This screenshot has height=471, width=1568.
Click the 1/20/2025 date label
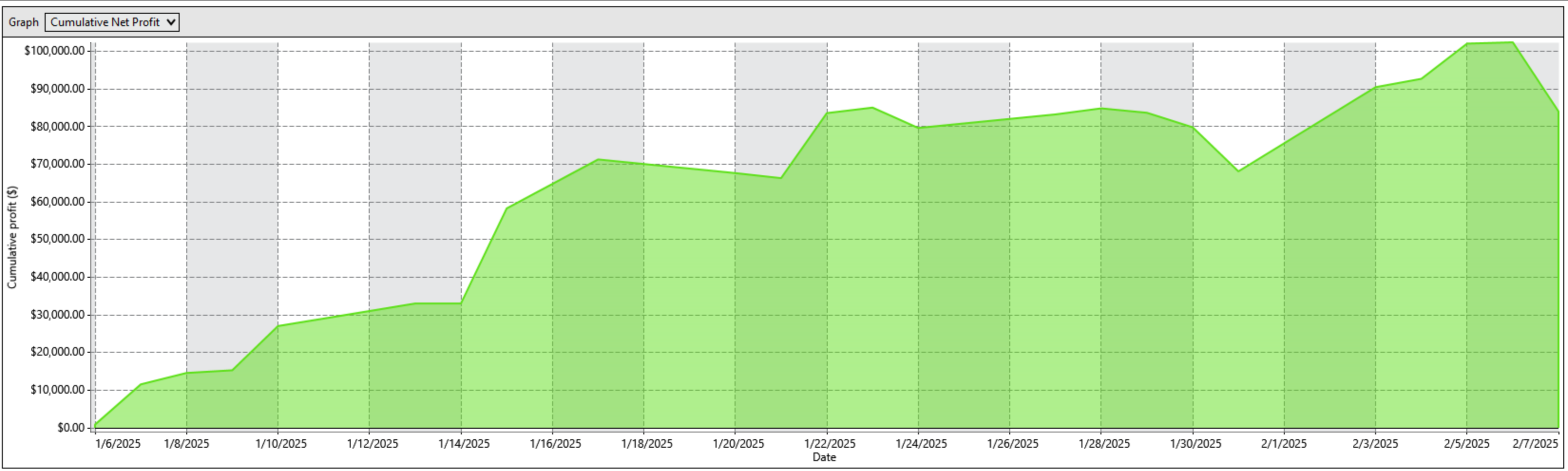pos(738,443)
